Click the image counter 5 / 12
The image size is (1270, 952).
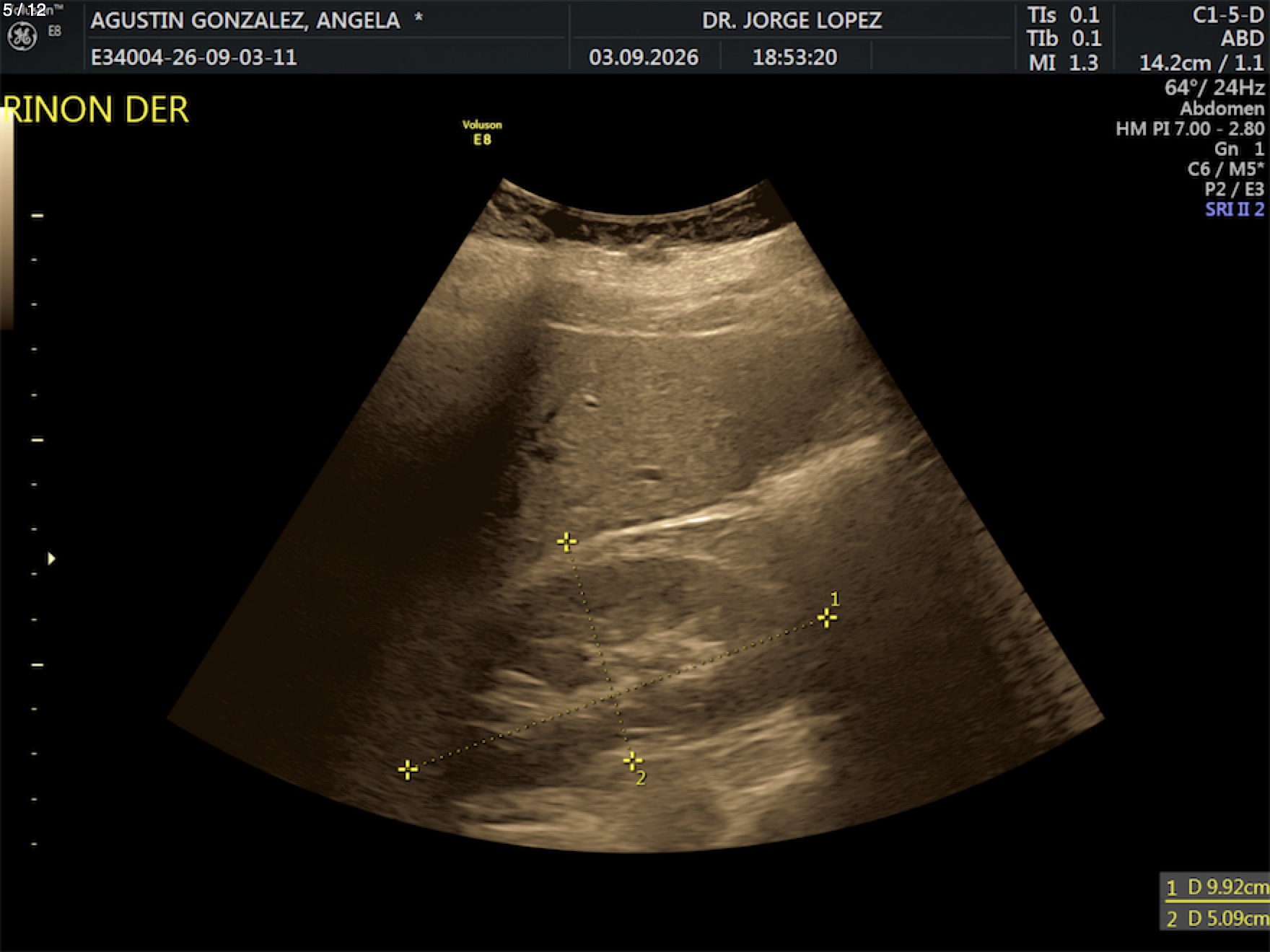24,9
